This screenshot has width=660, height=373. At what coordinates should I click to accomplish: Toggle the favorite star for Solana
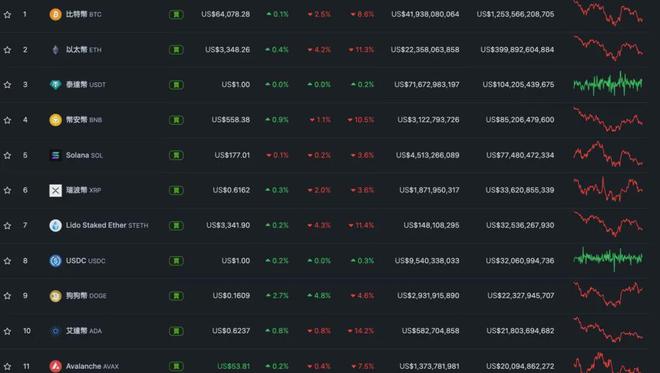point(7,155)
